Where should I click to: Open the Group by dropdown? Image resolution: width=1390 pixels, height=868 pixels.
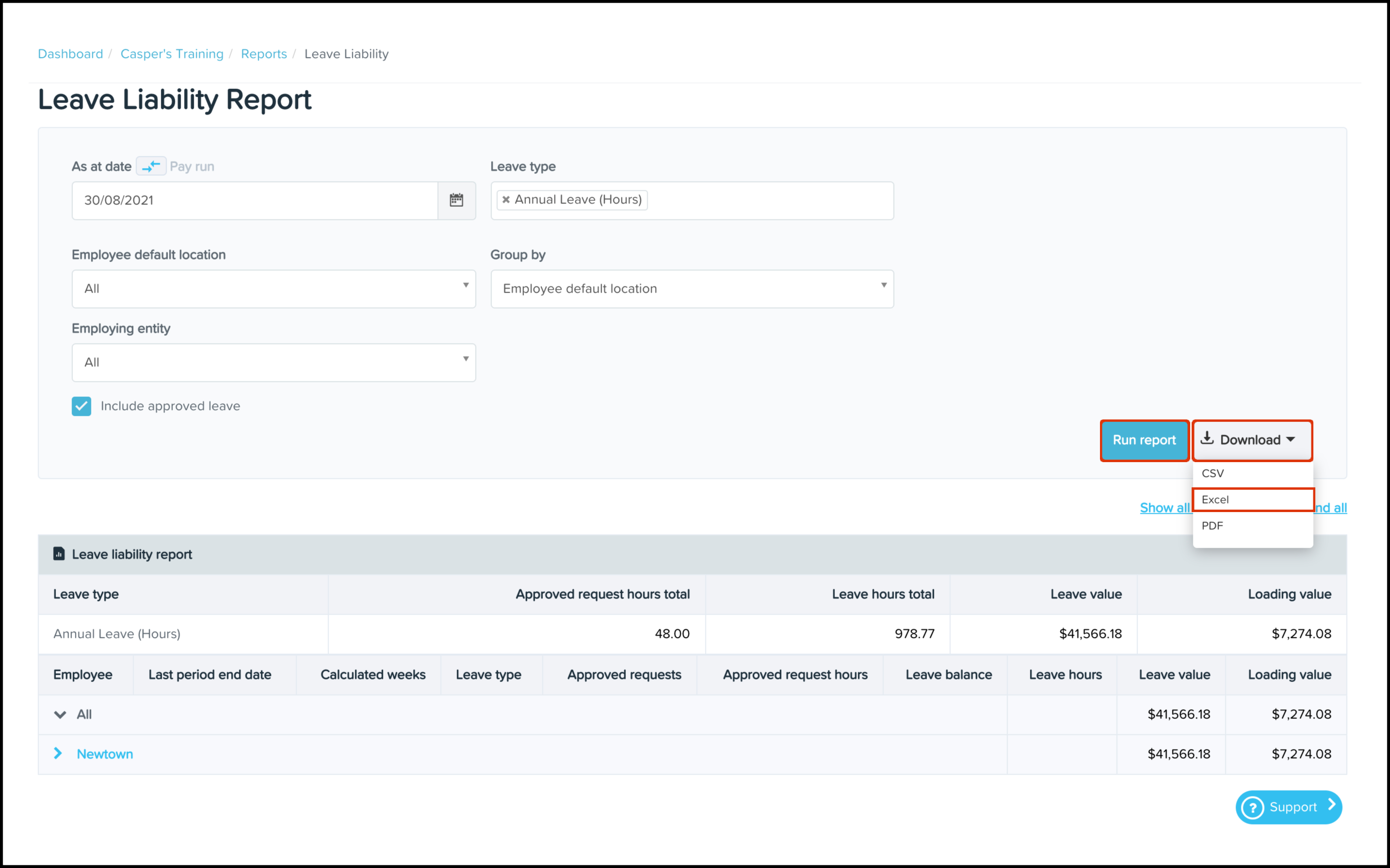(x=692, y=289)
